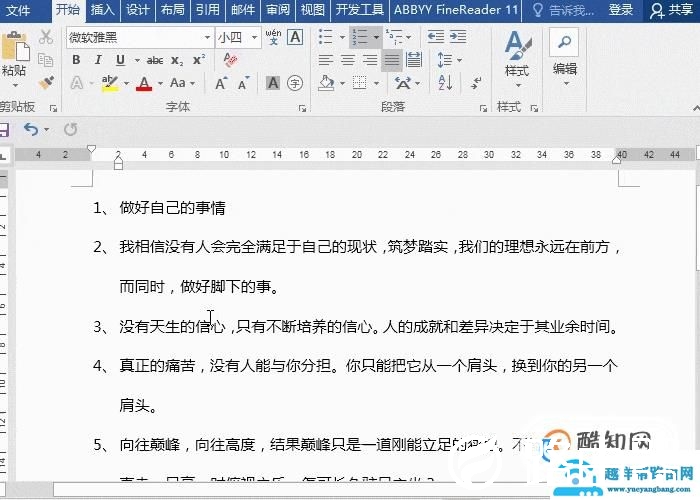This screenshot has height=500, width=700.
Task: Switch to the 视图 View tab
Action: tap(312, 10)
